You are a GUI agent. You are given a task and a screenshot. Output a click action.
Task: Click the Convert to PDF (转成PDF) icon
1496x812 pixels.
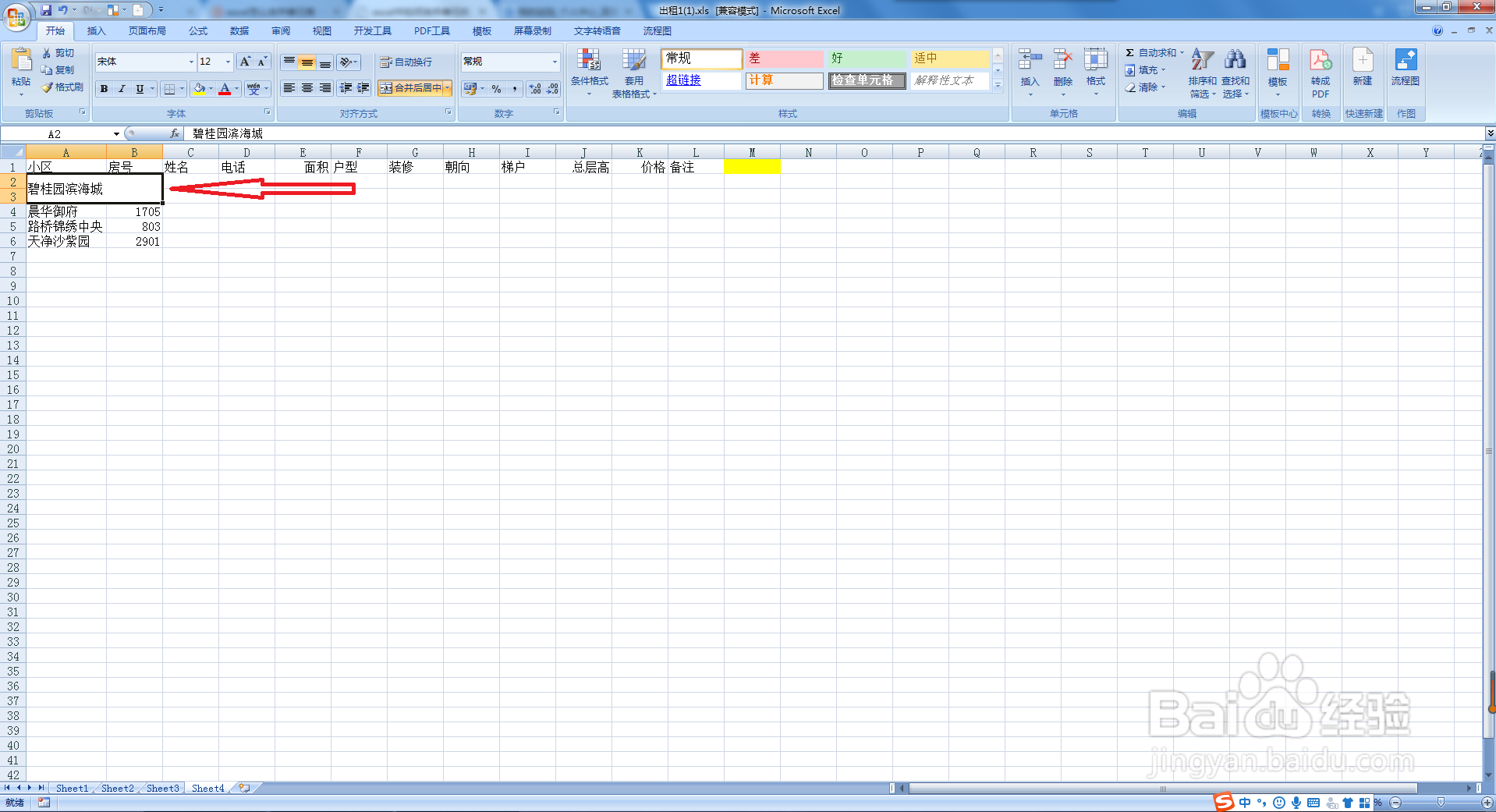coord(1321,73)
